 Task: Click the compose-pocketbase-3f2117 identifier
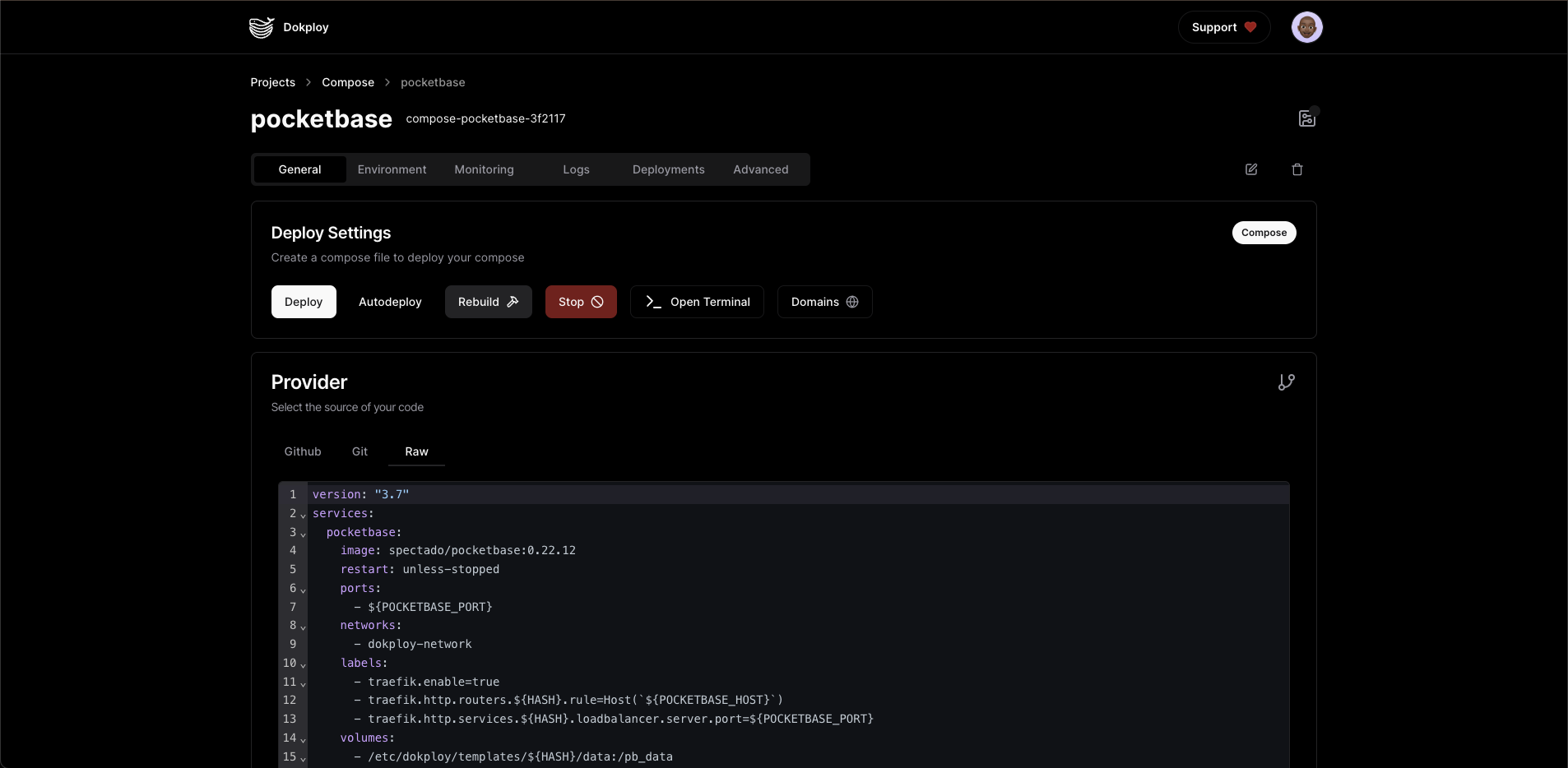(x=485, y=118)
